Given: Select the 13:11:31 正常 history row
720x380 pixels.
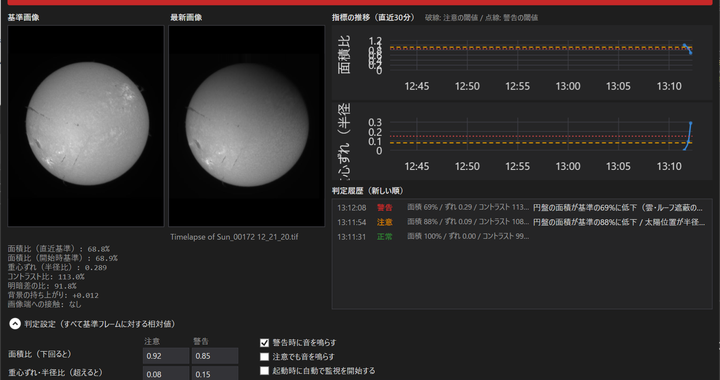Looking at the screenshot, I should 522,236.
